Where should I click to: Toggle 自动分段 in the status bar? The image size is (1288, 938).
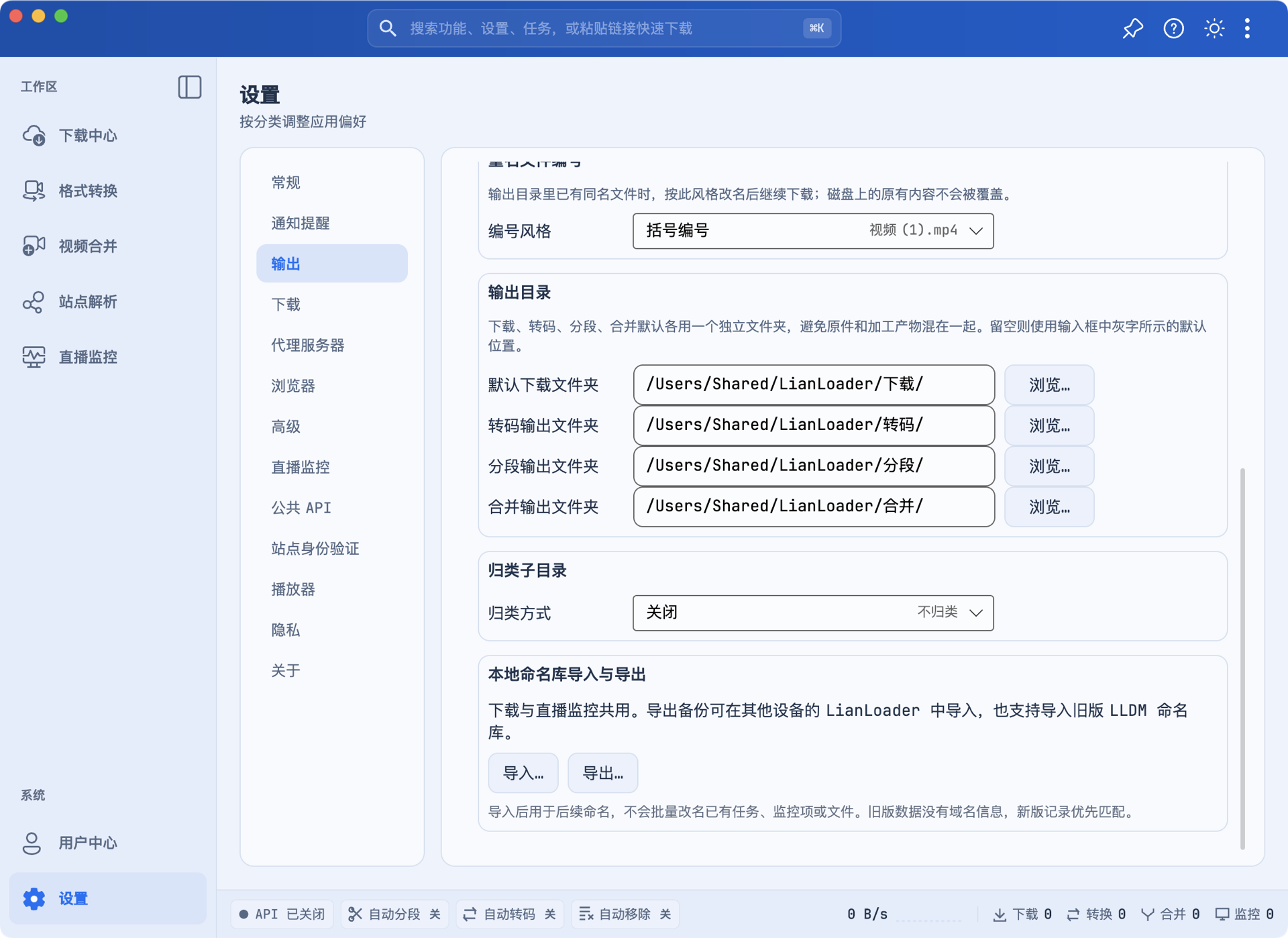point(394,915)
